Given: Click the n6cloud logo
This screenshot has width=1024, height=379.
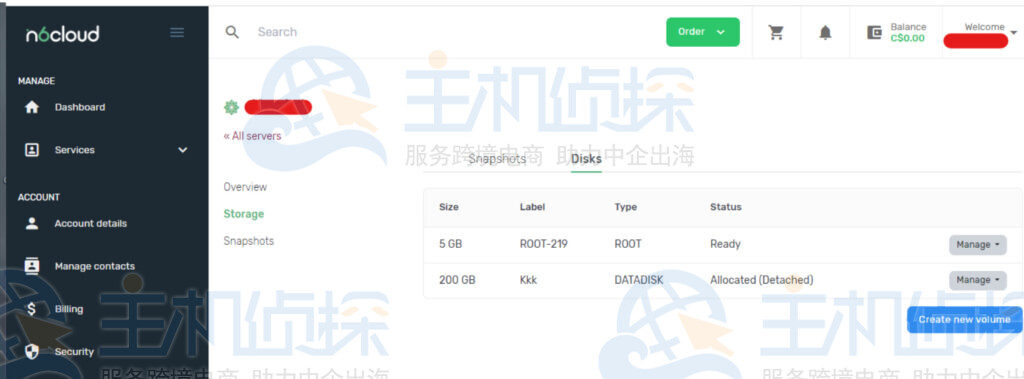Looking at the screenshot, I should (63, 33).
